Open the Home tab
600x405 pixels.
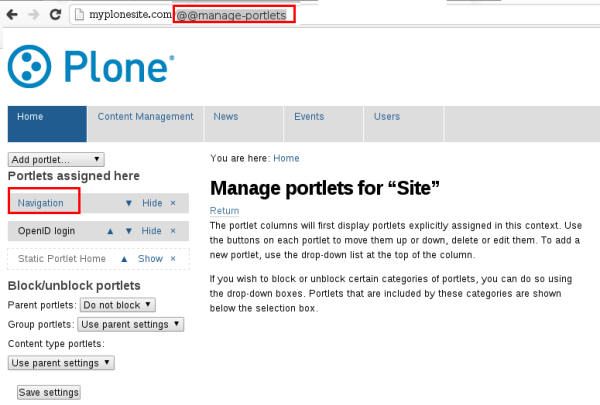pyautogui.click(x=47, y=124)
